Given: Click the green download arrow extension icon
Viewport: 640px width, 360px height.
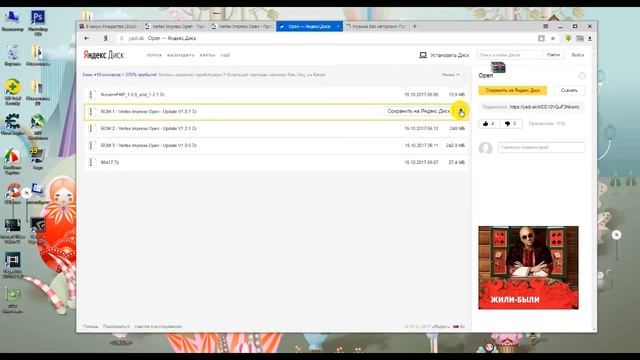Looking at the screenshot, I should tap(568, 38).
